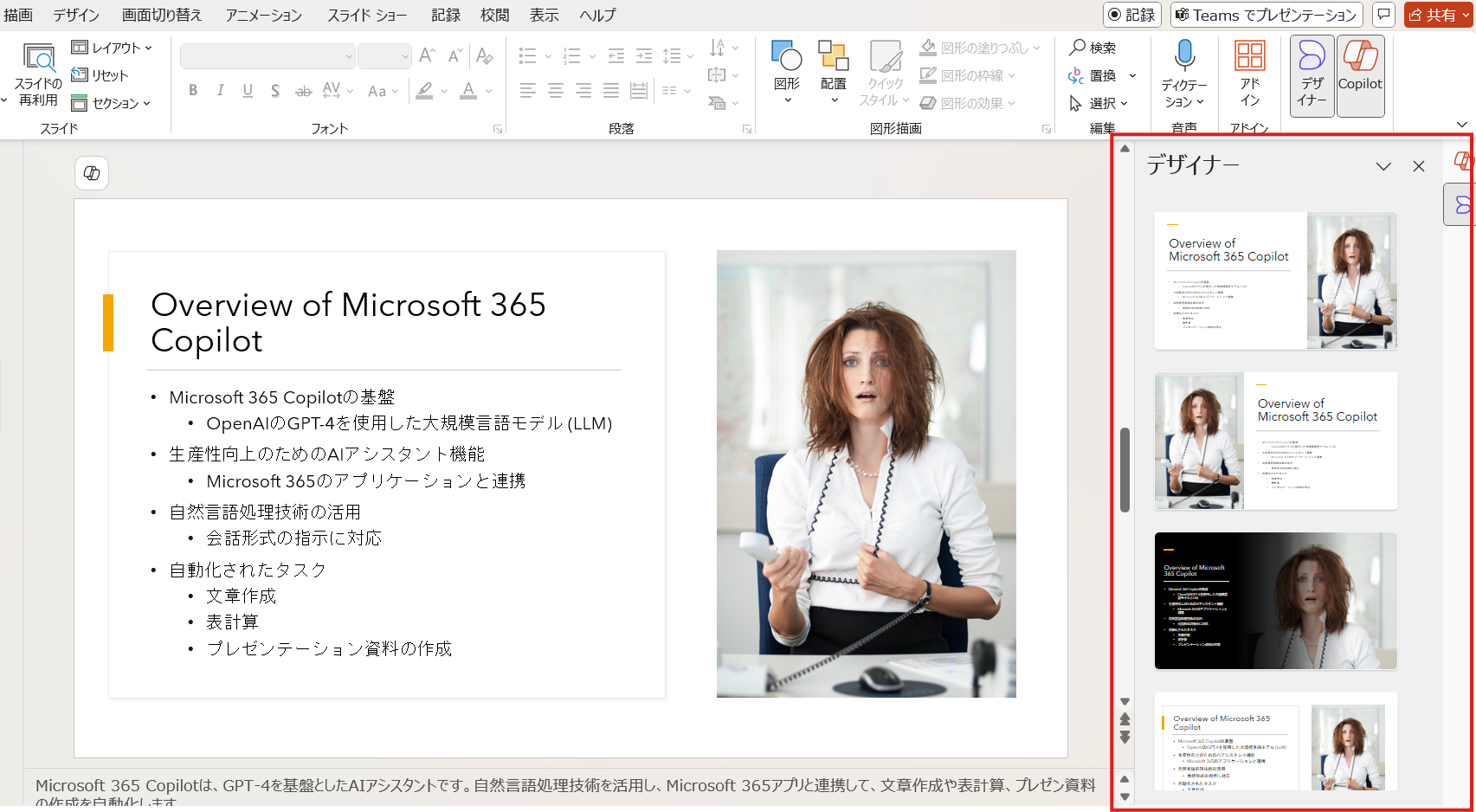The image size is (1476, 812).
Task: Open the Shape Outline (図形の枠線) dropdown
Action: (967, 75)
